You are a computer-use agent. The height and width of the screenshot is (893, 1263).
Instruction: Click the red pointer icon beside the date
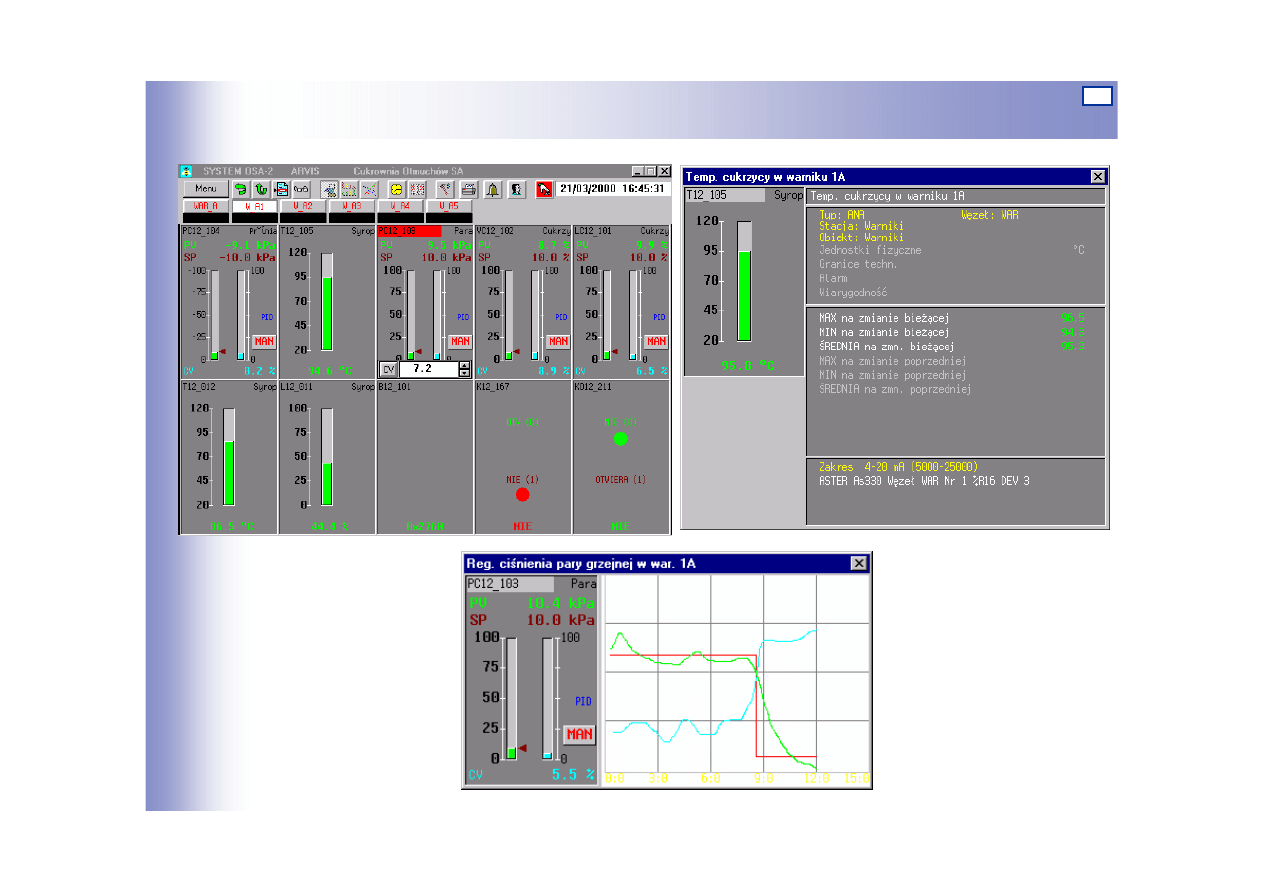pos(544,188)
